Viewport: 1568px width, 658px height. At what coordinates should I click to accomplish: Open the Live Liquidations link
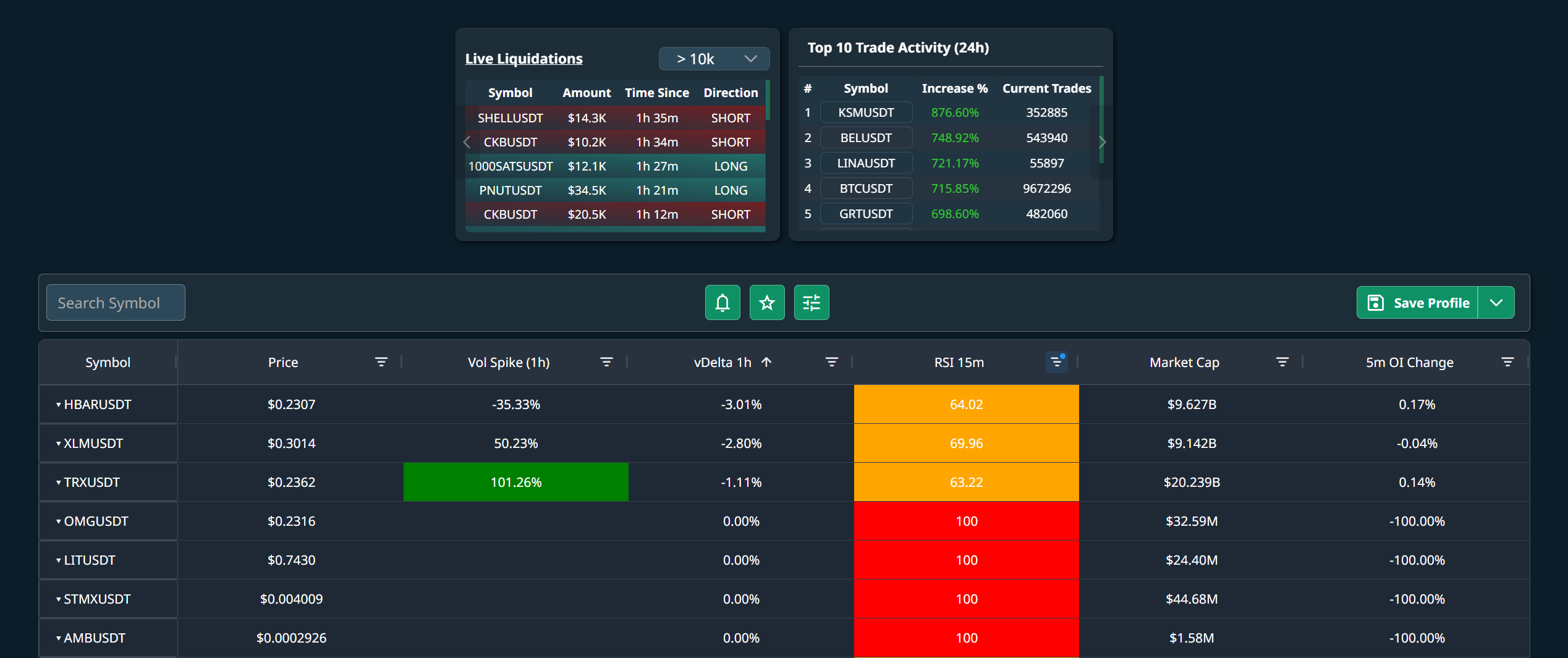pyautogui.click(x=523, y=59)
